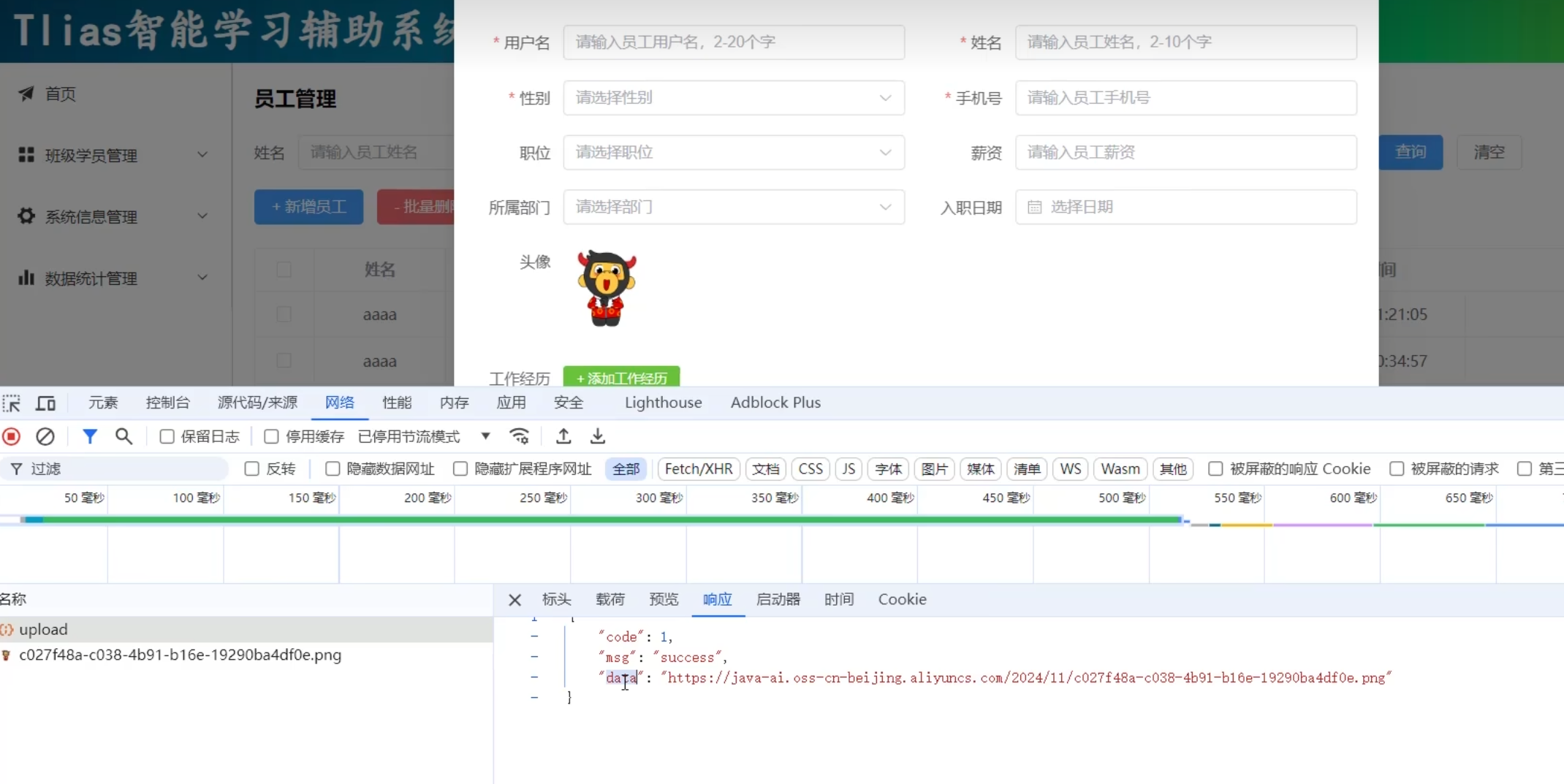Open the throttling mode dropdown arrow
Image resolution: width=1564 pixels, height=784 pixels.
coord(485,437)
